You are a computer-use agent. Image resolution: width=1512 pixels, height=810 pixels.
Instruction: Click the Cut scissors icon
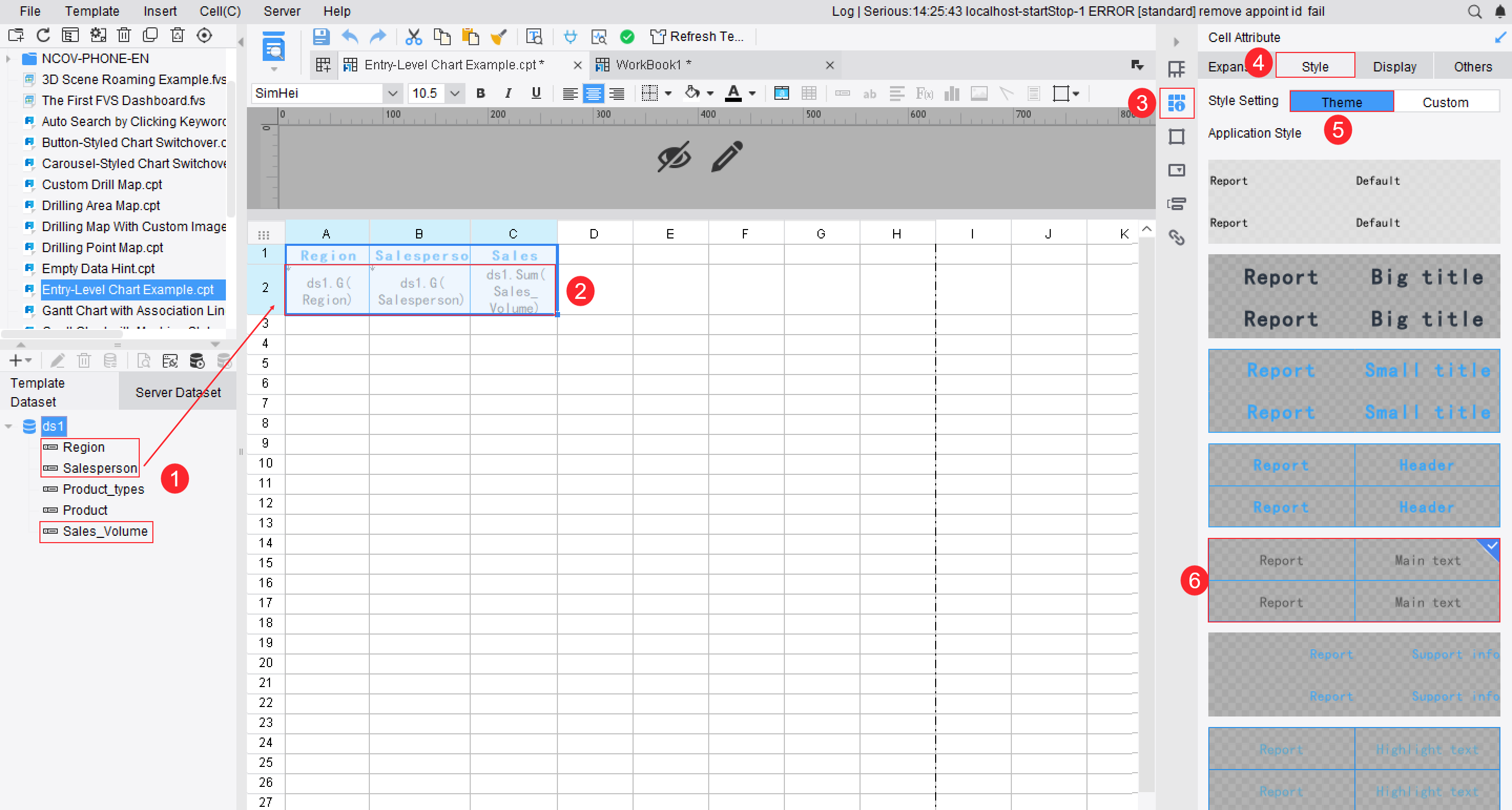click(x=414, y=36)
